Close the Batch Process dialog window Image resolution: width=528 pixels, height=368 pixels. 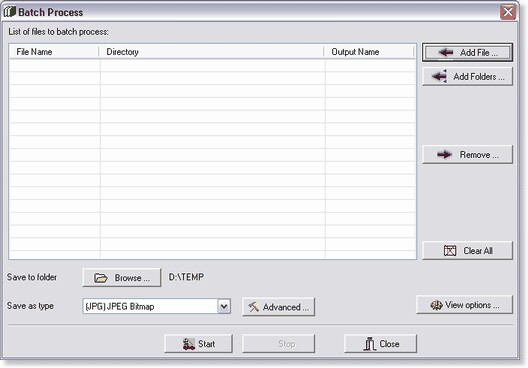[508, 12]
